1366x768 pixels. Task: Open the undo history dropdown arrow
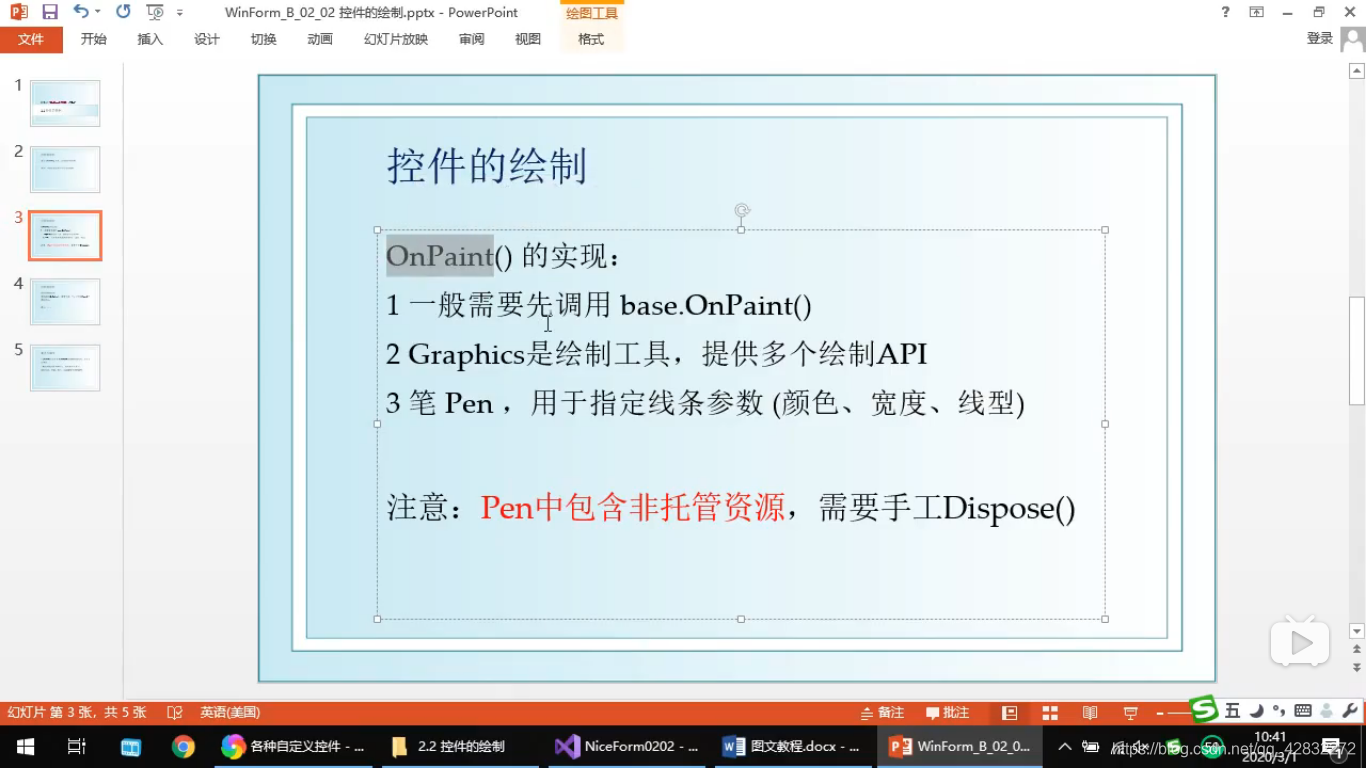click(x=97, y=12)
